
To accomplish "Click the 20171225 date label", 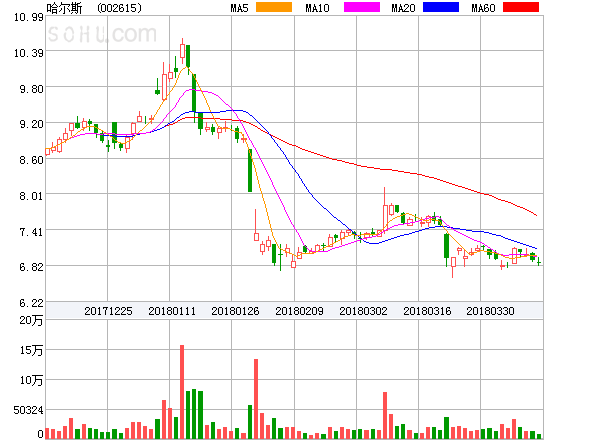I will click(108, 311).
